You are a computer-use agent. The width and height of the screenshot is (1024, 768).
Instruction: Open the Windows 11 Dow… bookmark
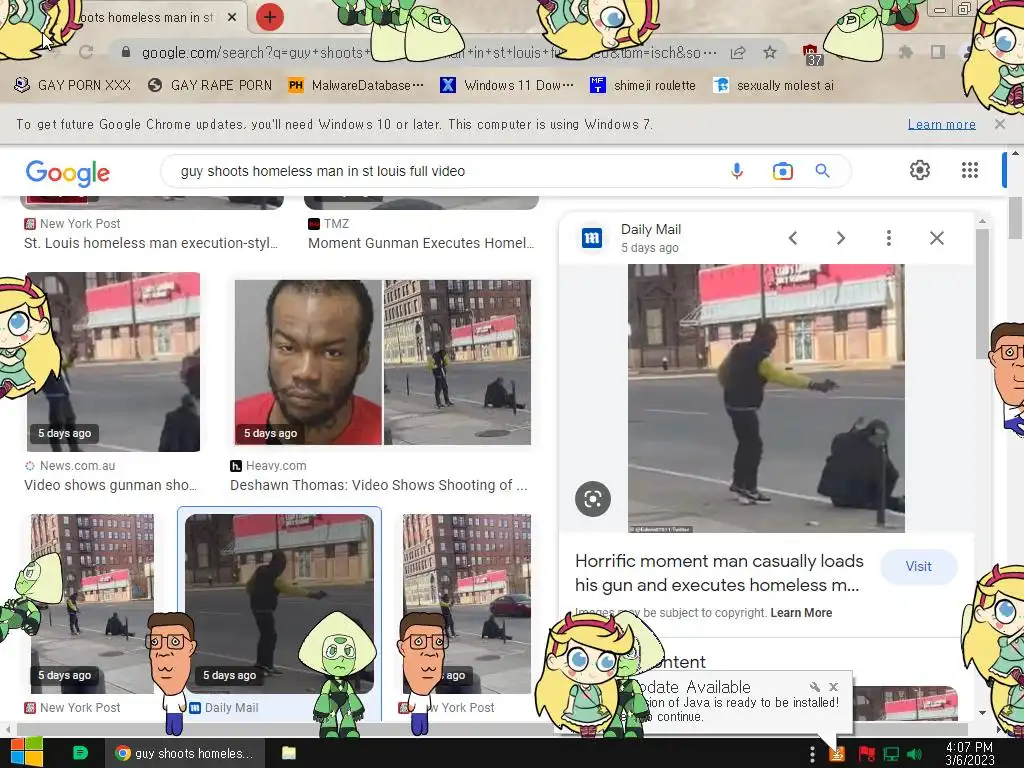(x=507, y=86)
